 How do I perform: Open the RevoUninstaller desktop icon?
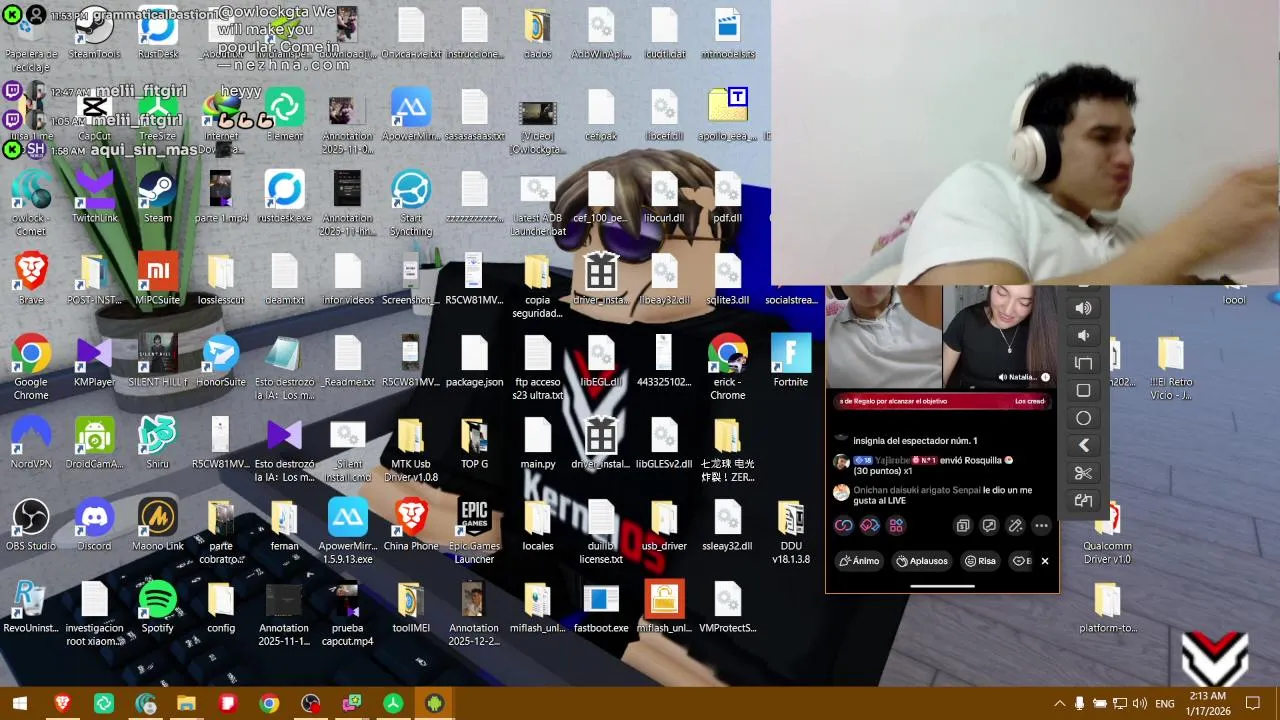click(31, 607)
